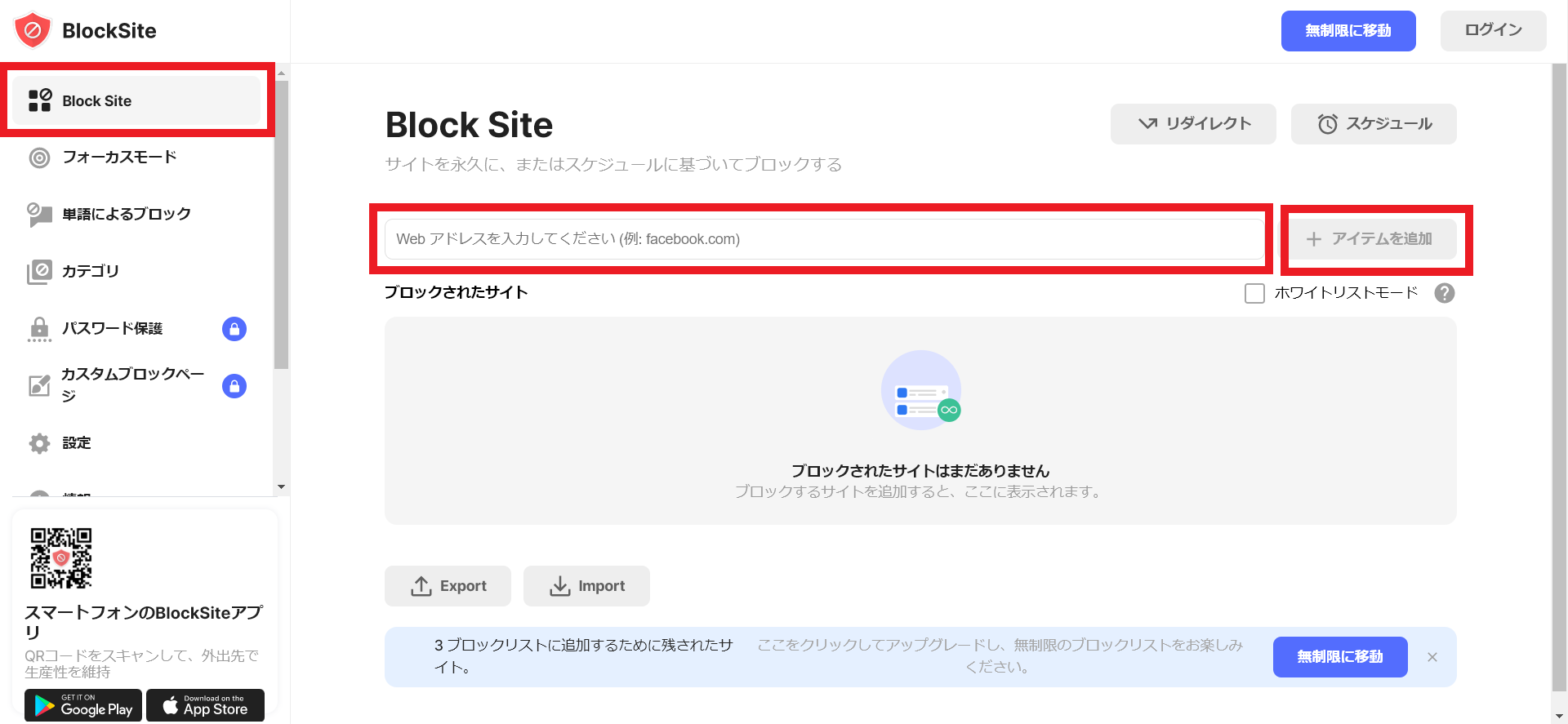Click the lock badge beside カスタムブロックページ
The width and height of the screenshot is (1568, 724).
[x=234, y=386]
